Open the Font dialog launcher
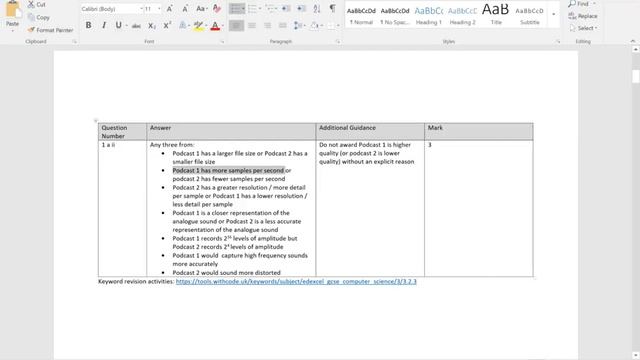The width and height of the screenshot is (640, 360). point(222,42)
